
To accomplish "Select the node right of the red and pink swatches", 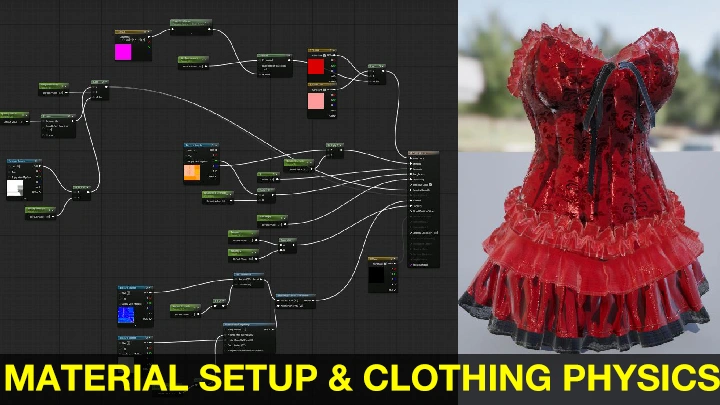I will [376, 72].
